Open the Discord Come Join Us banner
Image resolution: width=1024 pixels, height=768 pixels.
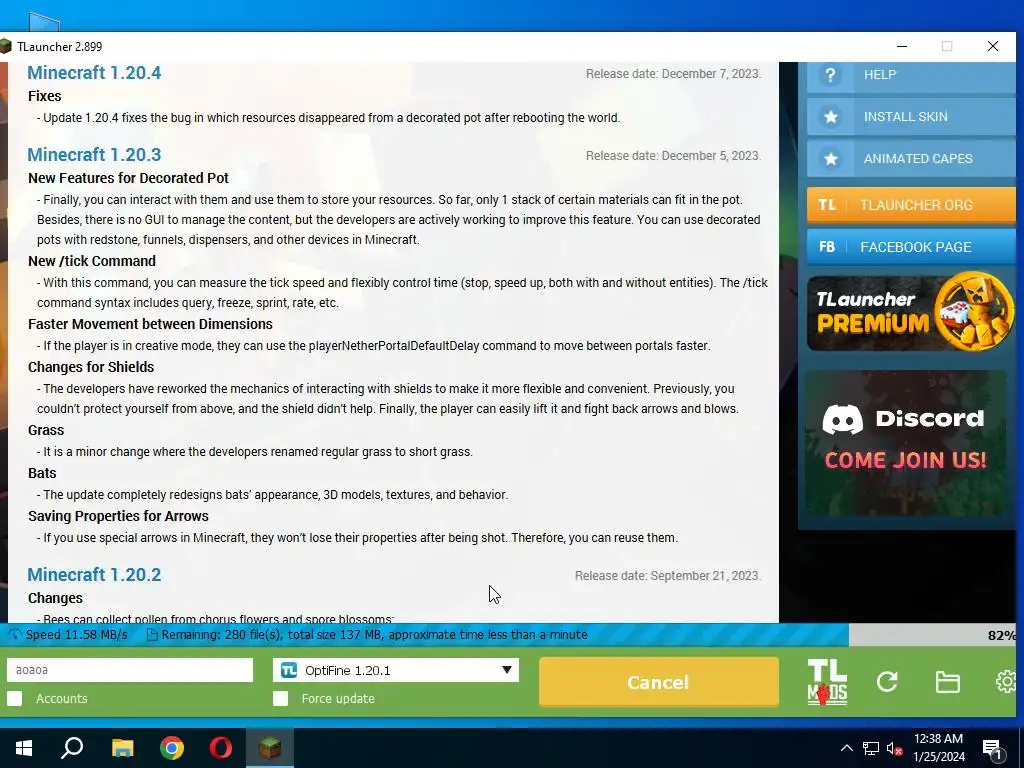click(906, 442)
